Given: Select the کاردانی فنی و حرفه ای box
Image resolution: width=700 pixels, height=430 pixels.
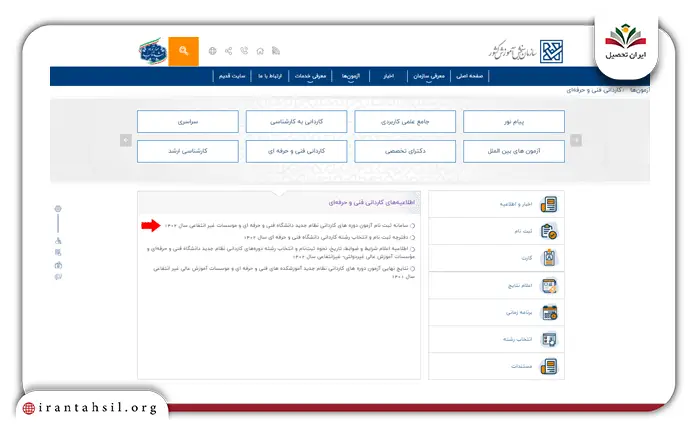Looking at the screenshot, I should pyautogui.click(x=296, y=151).
